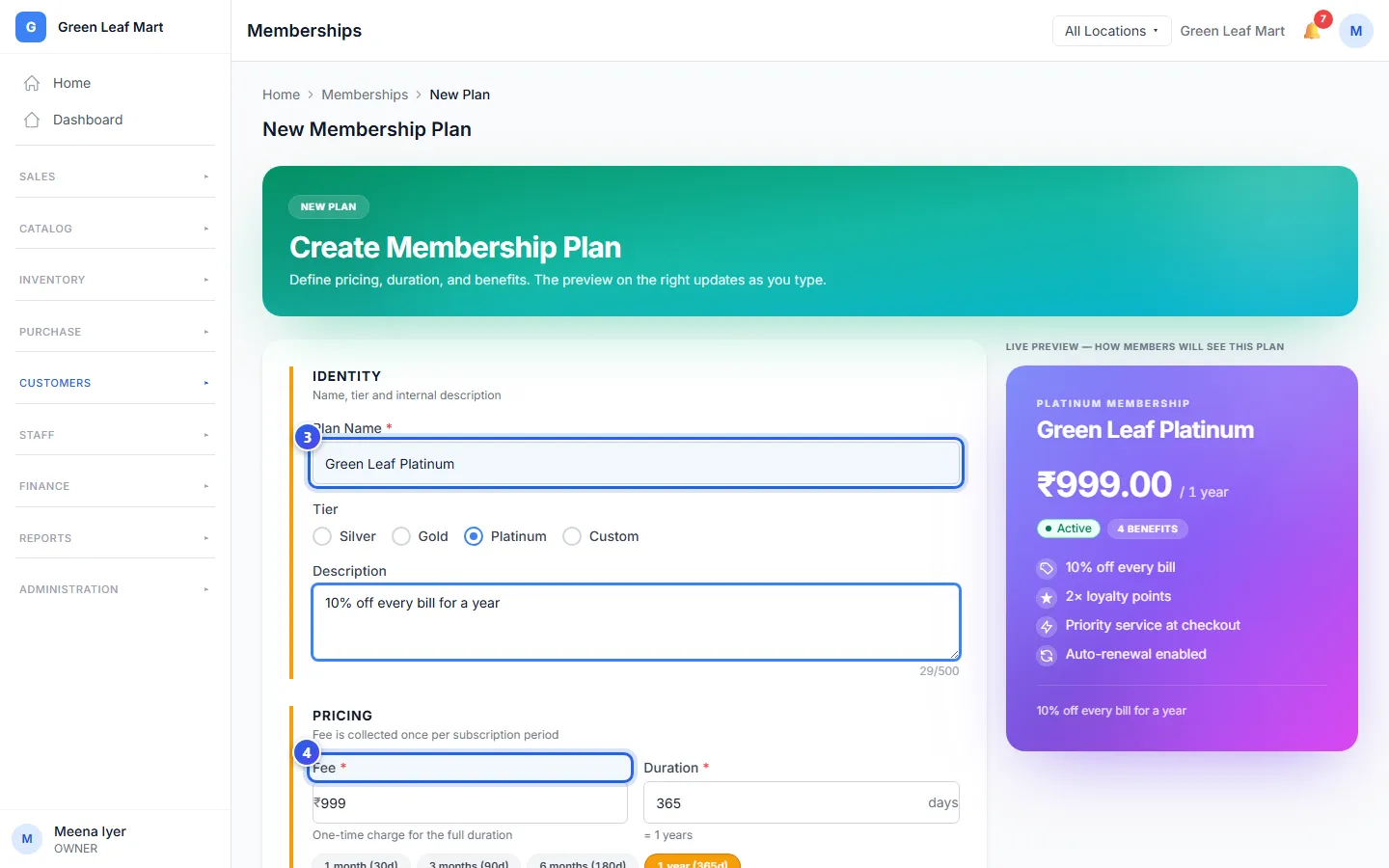Go to Memberships via the breadcrumb
Screen dimensions: 1389x868
tap(365, 95)
